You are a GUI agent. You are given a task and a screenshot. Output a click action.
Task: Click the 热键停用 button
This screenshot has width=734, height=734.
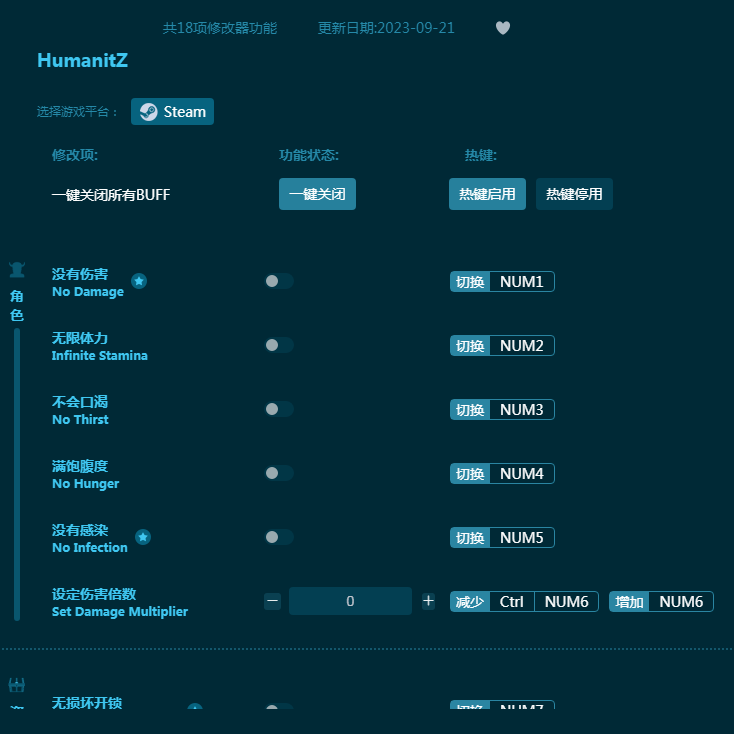point(574,194)
